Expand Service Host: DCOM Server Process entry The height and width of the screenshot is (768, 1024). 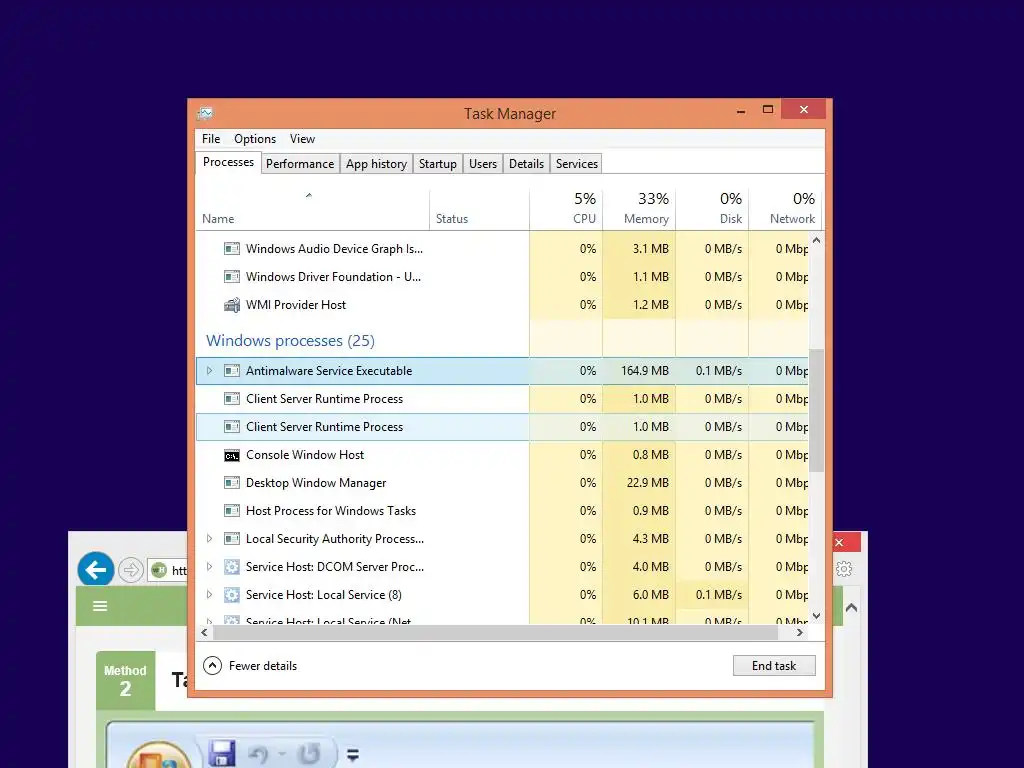(x=210, y=567)
